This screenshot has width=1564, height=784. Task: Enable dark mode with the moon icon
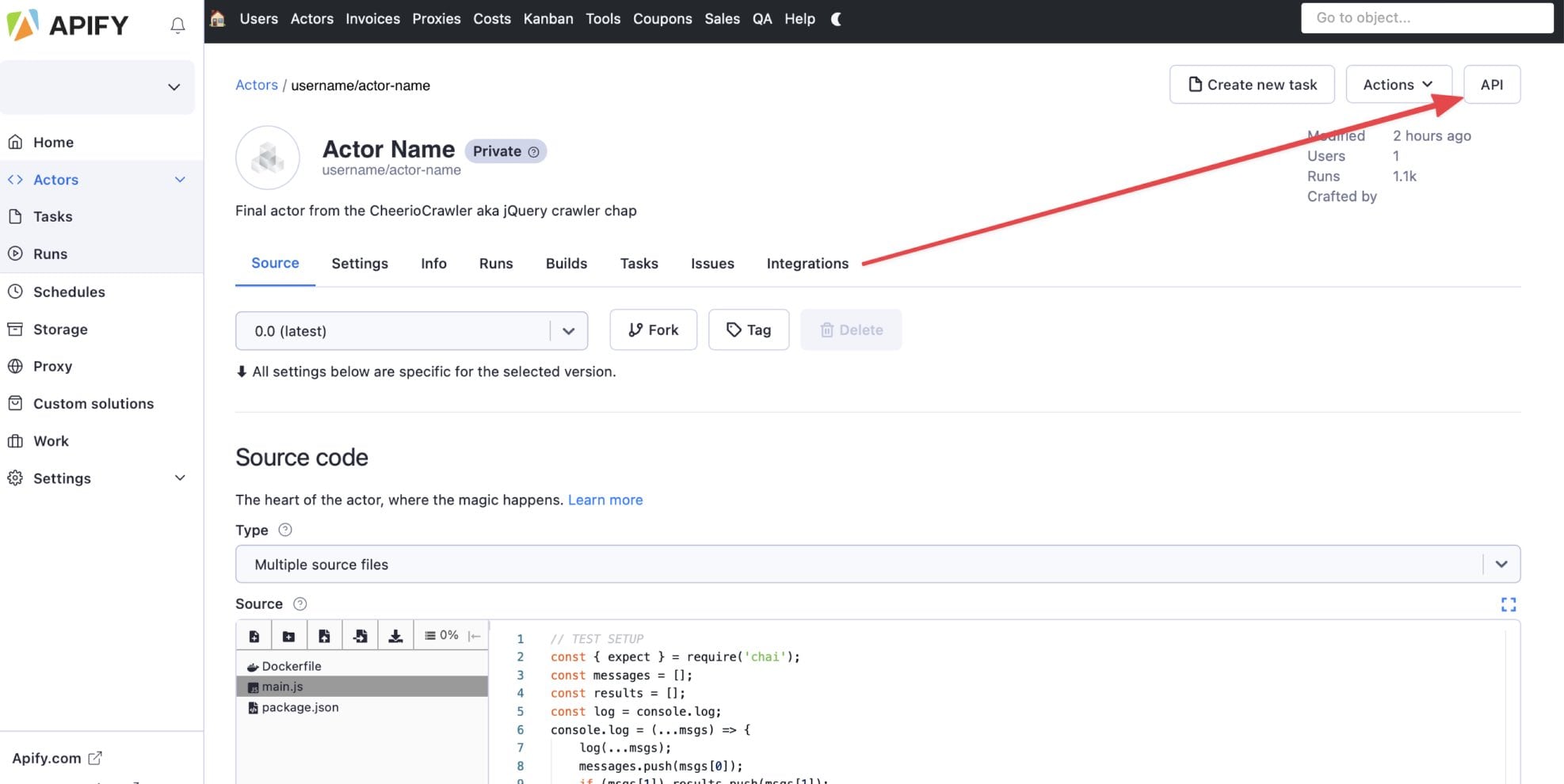836,18
